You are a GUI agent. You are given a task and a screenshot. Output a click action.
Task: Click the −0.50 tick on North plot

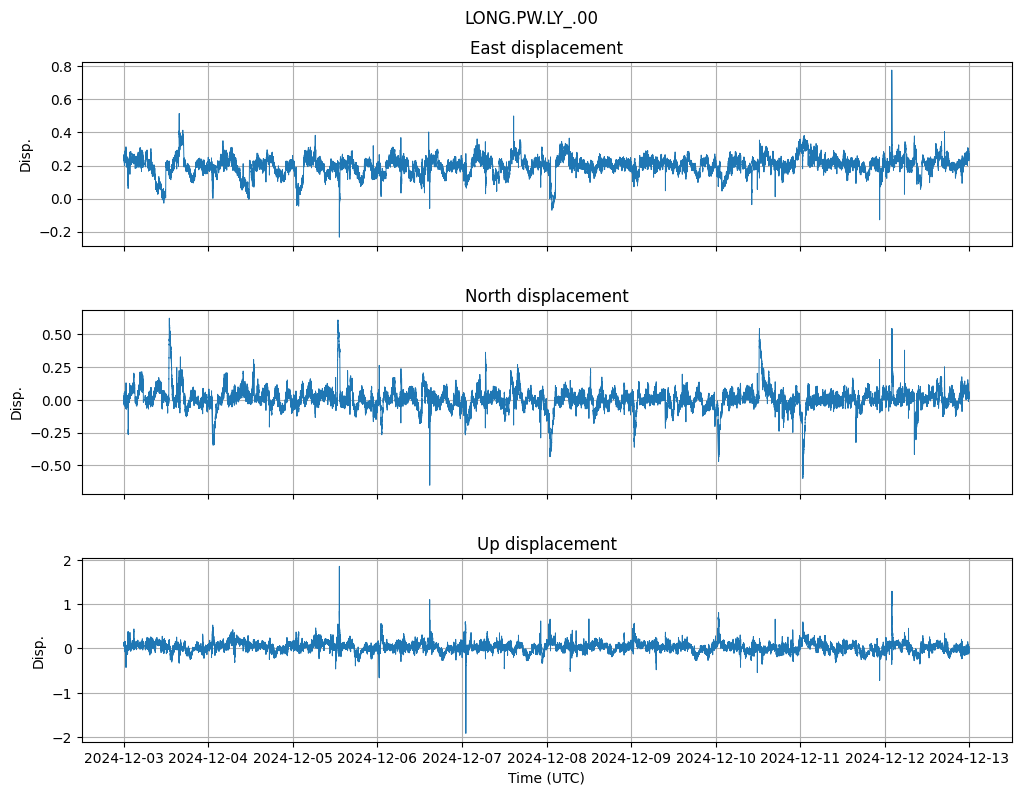[x=52, y=466]
